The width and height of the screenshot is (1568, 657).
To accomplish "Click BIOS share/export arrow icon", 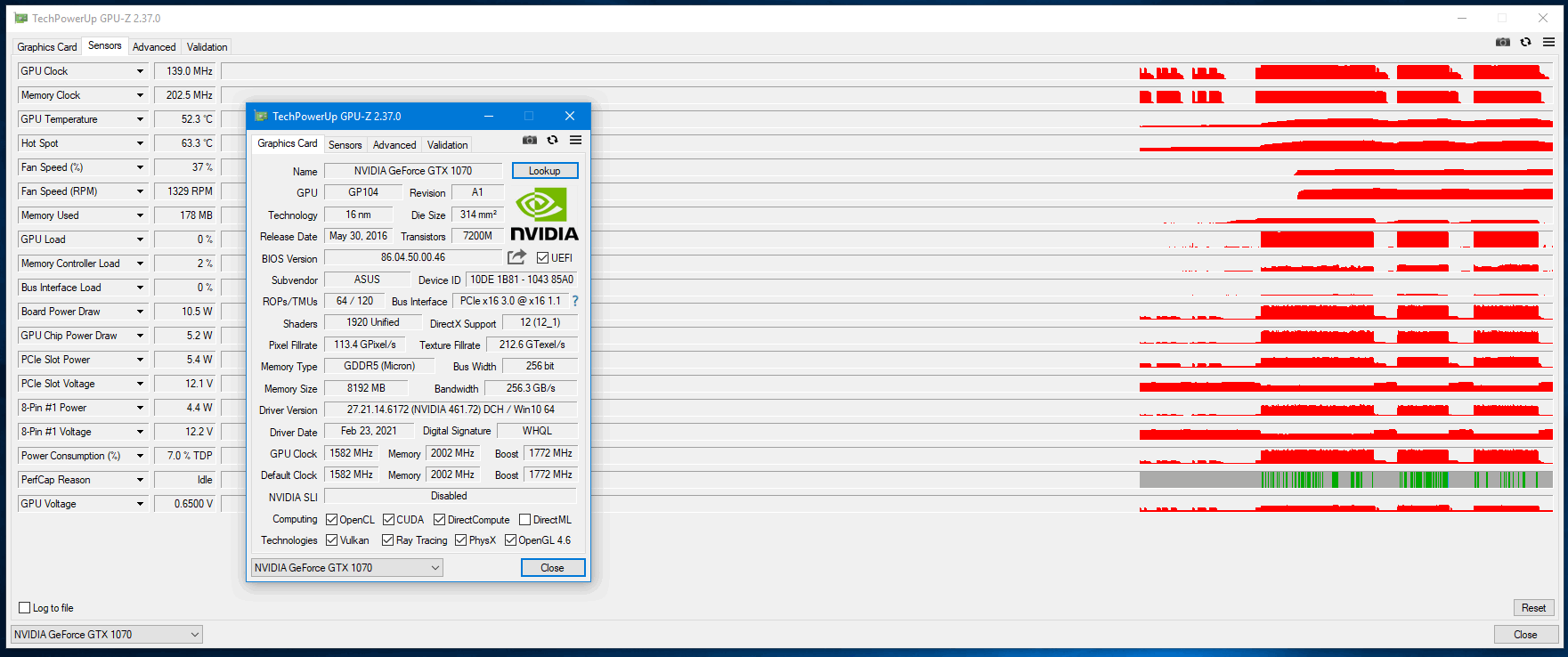I will [x=516, y=257].
